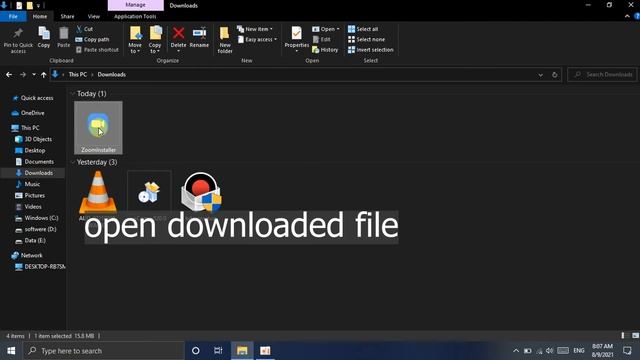This screenshot has width=640, height=360.
Task: Open the Copy to dropdown
Action: pyautogui.click(x=155, y=40)
